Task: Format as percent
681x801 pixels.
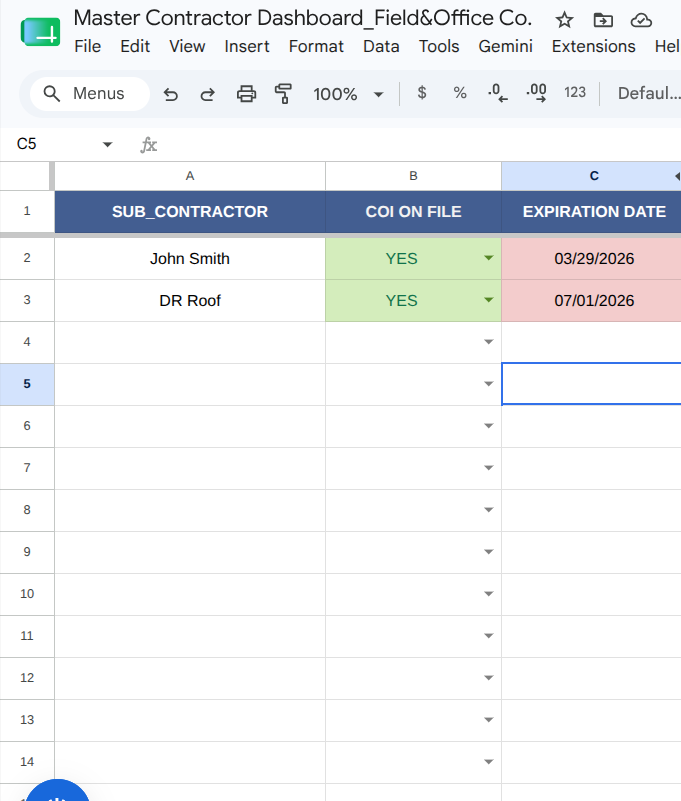Action: (x=460, y=93)
